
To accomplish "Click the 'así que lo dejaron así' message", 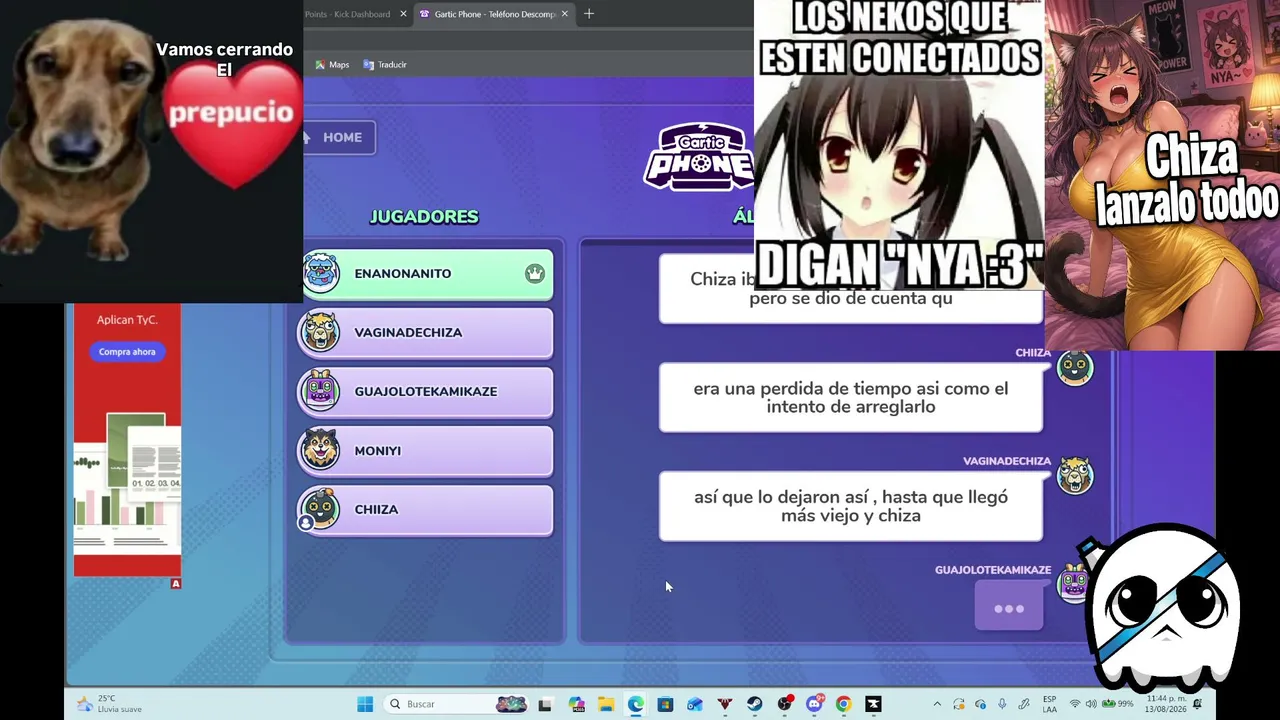I will (x=851, y=506).
